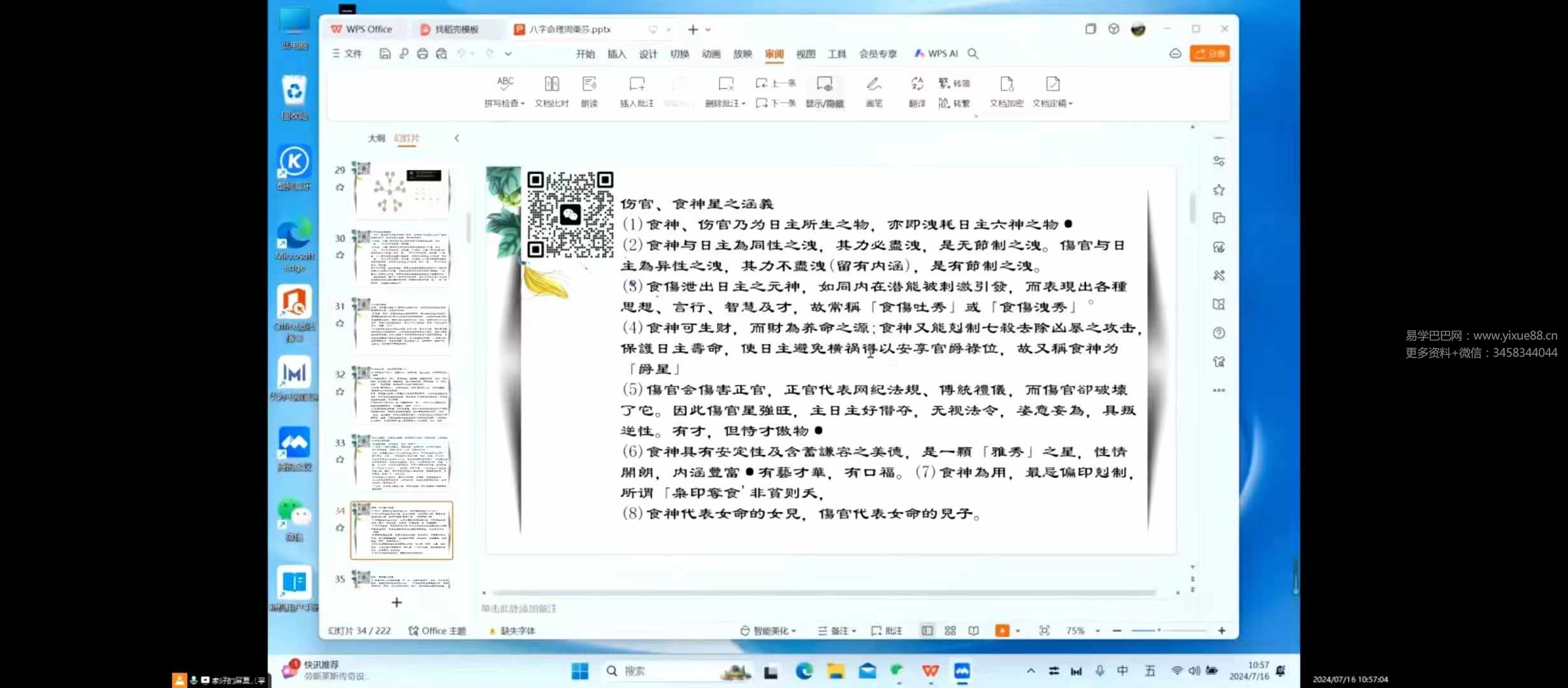Viewport: 1568px width, 688px height.
Task: Toggle 显示/隐藏 to show or hide comments
Action: [824, 92]
